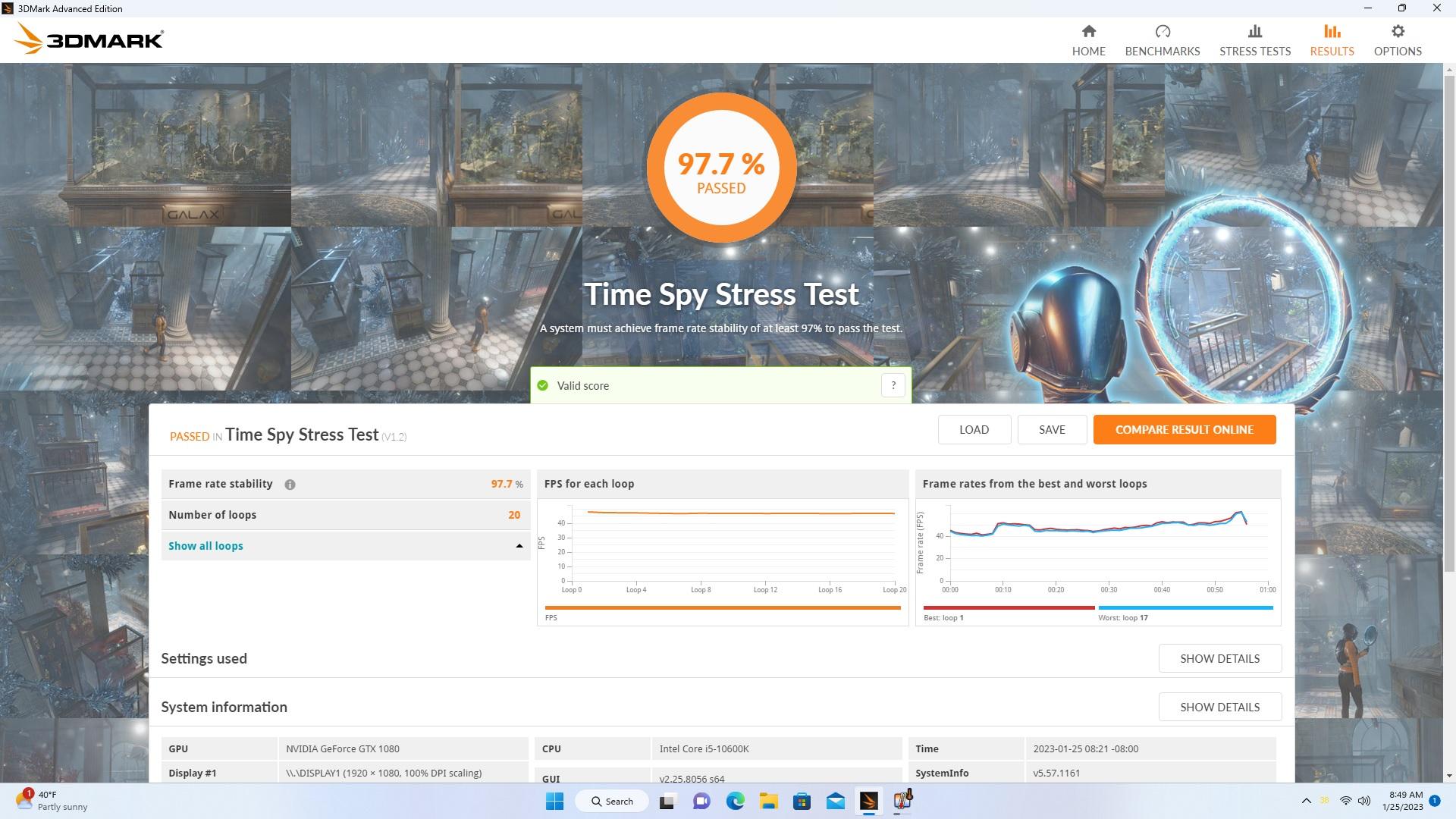Show details for Settings used
This screenshot has width=1456, height=819.
pos(1219,658)
